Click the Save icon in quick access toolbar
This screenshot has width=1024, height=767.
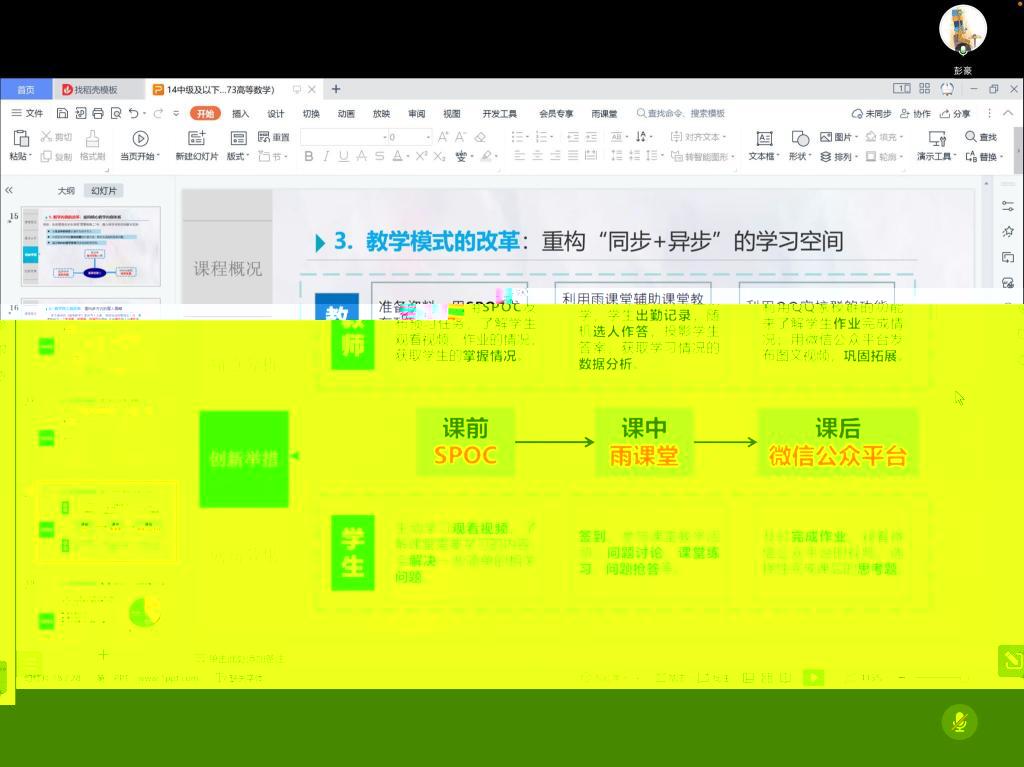[62, 113]
